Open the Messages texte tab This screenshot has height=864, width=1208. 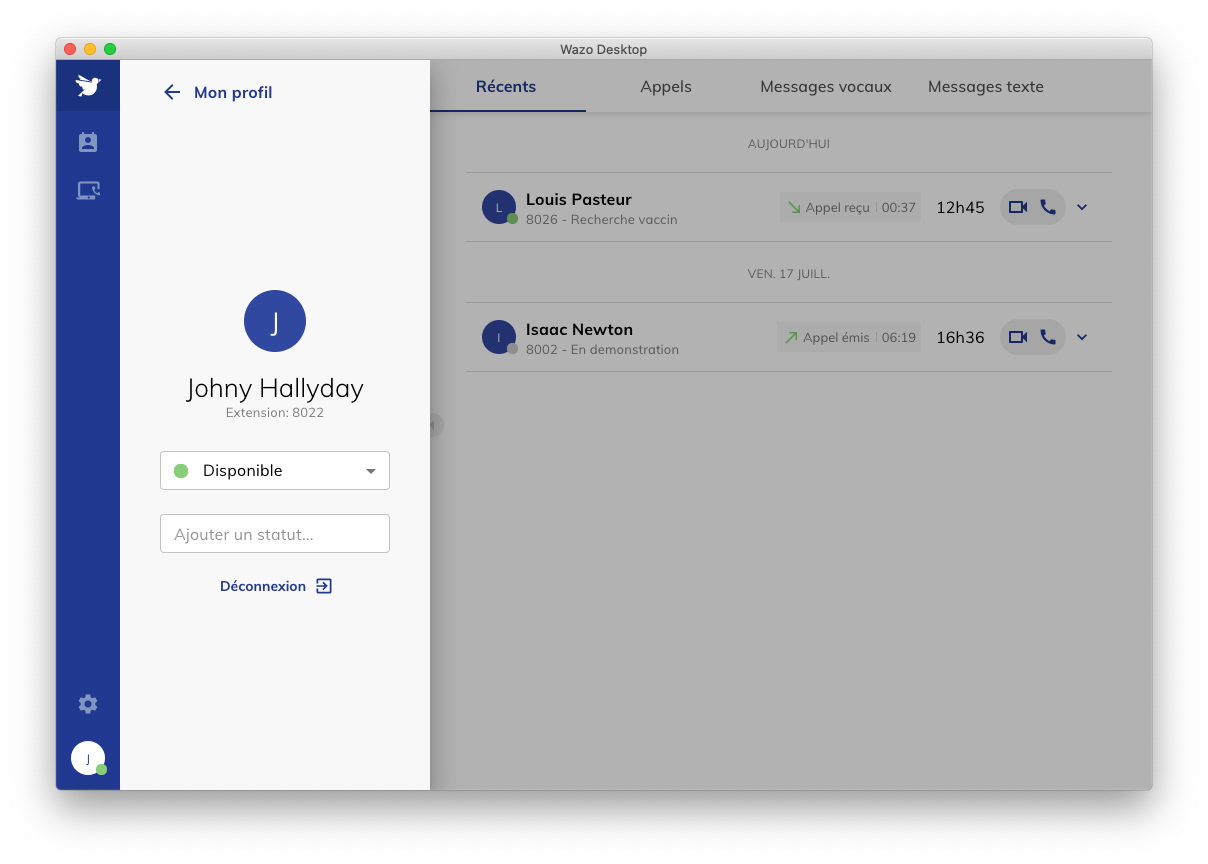point(986,87)
